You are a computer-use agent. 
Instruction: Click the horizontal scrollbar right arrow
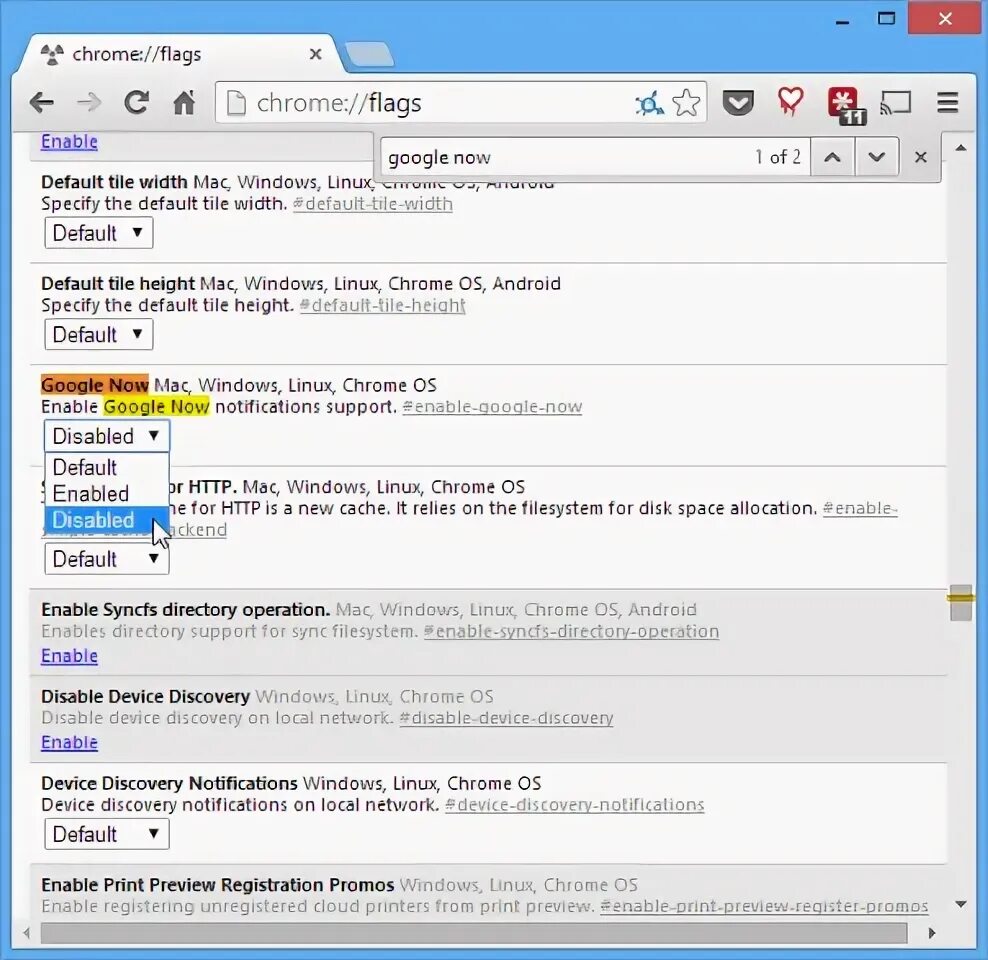point(932,933)
